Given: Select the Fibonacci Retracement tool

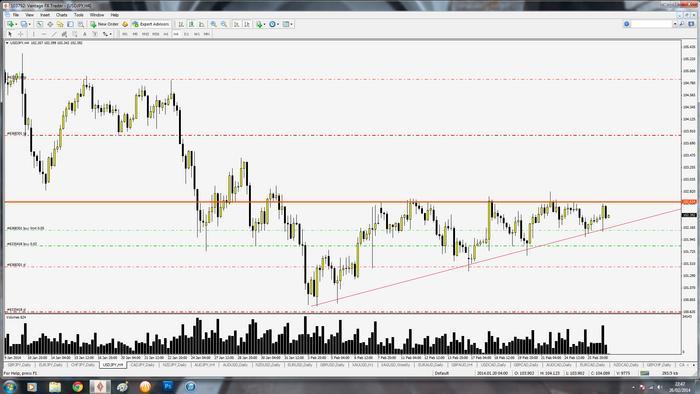Looking at the screenshot, I should tap(75, 34).
